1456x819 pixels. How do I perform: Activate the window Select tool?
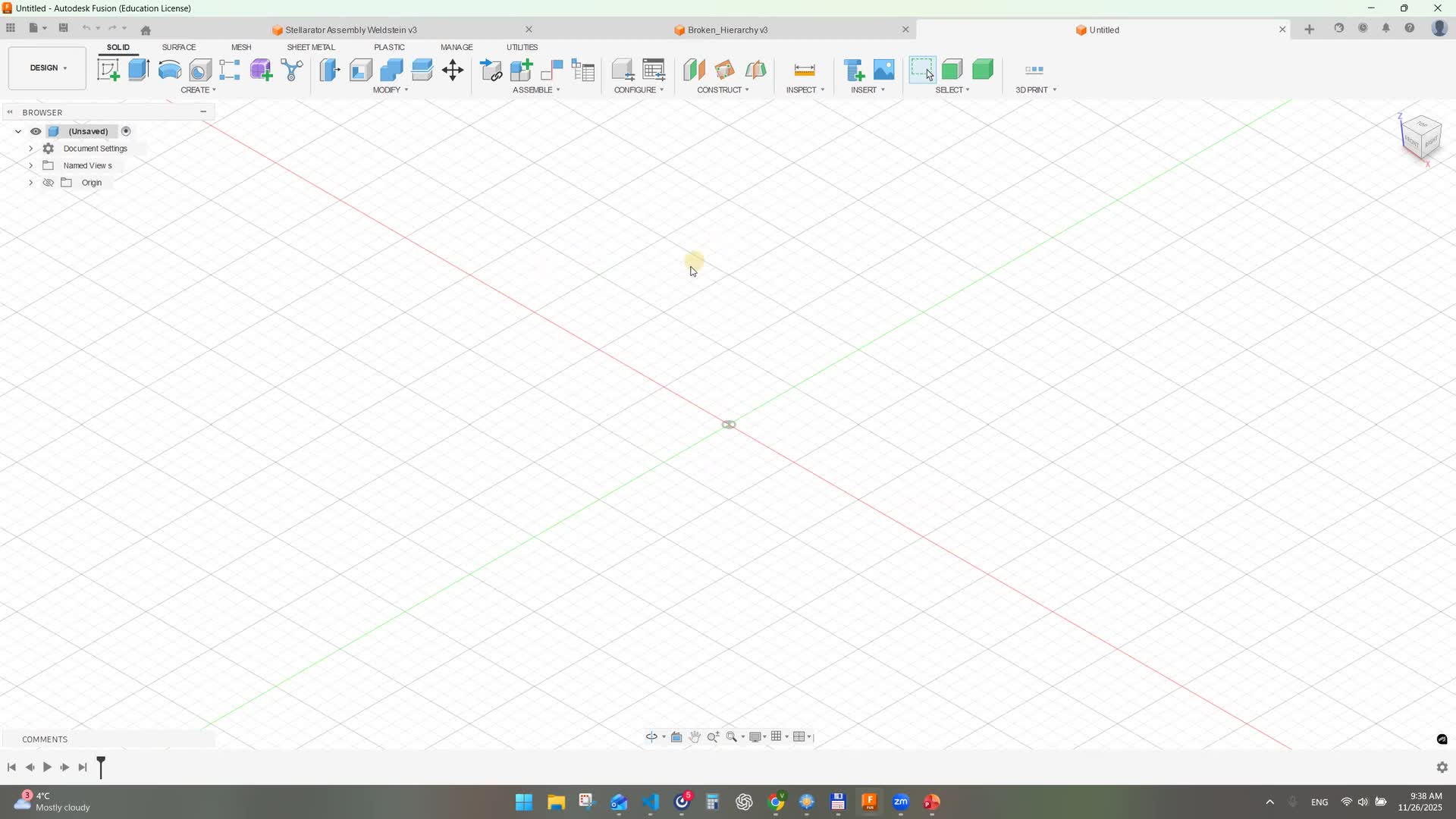pos(922,70)
